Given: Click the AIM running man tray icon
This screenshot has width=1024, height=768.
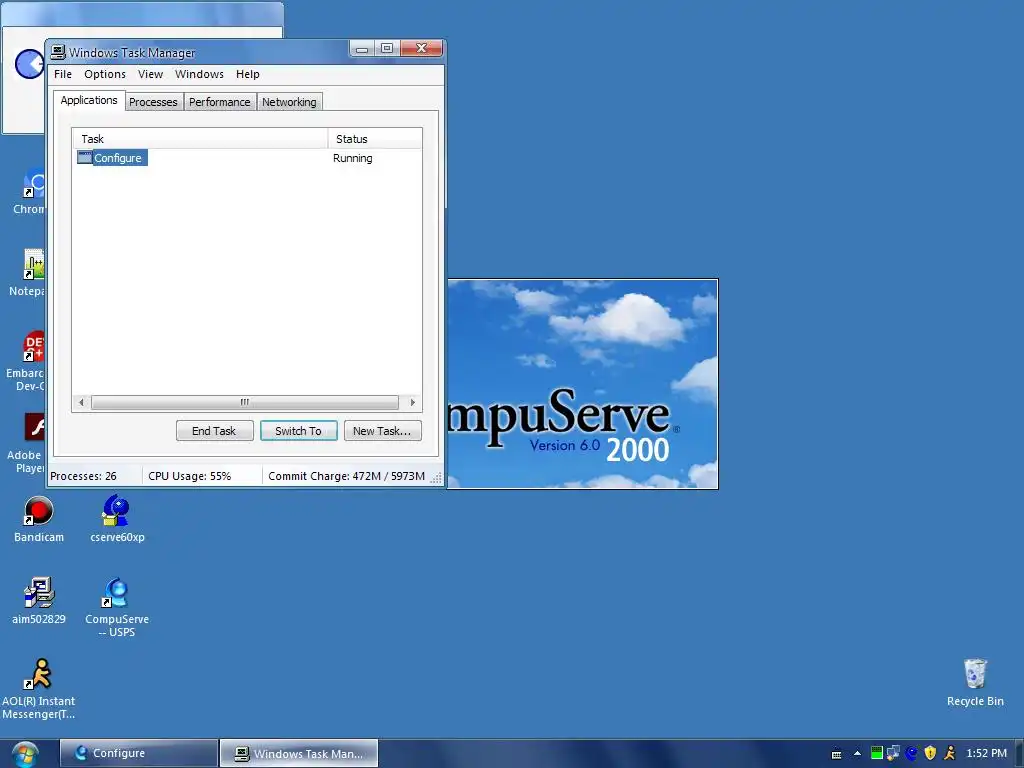Looking at the screenshot, I should [950, 753].
